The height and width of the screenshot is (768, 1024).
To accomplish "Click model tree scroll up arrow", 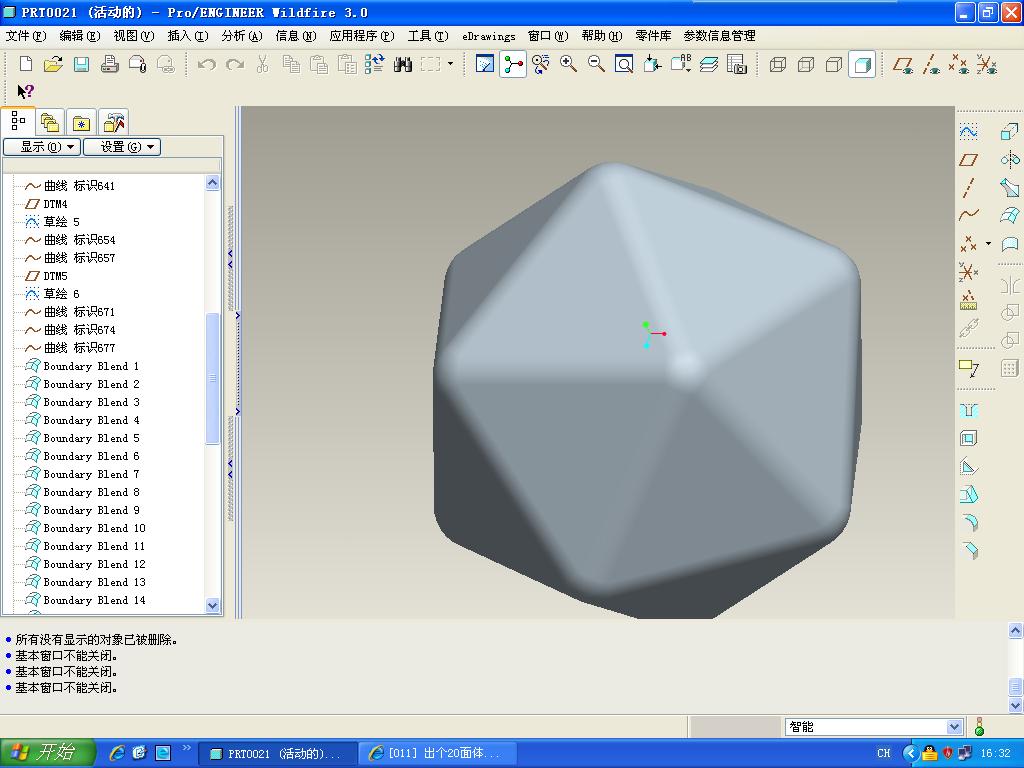I will (x=212, y=183).
